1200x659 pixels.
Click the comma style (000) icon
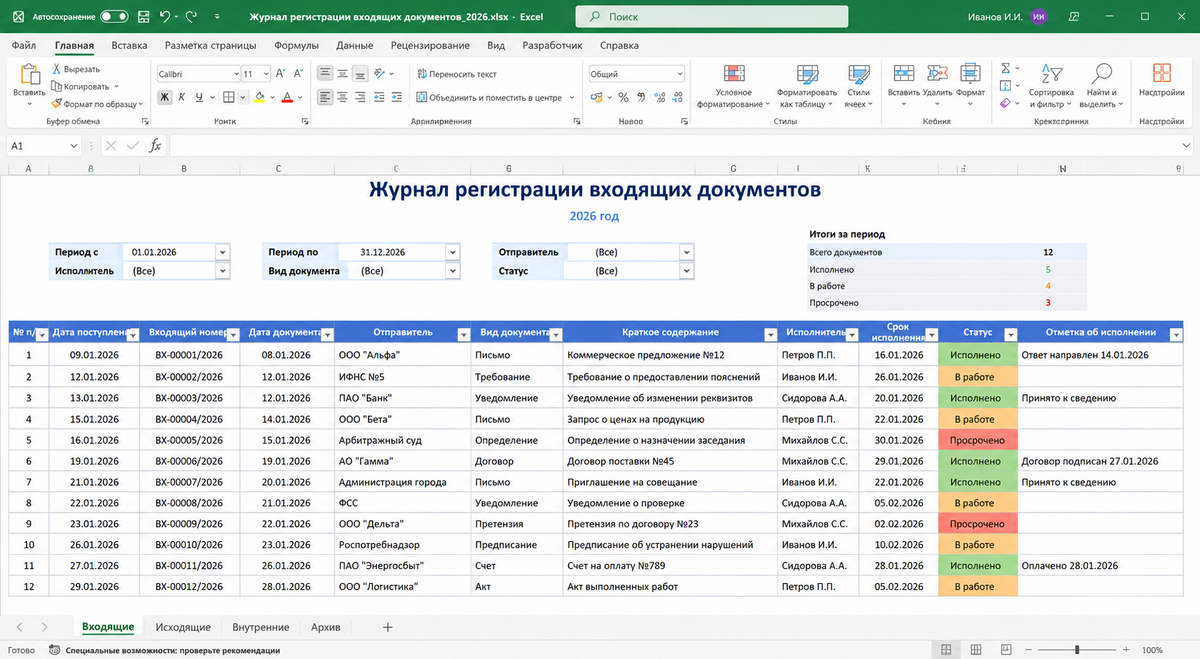coord(641,97)
